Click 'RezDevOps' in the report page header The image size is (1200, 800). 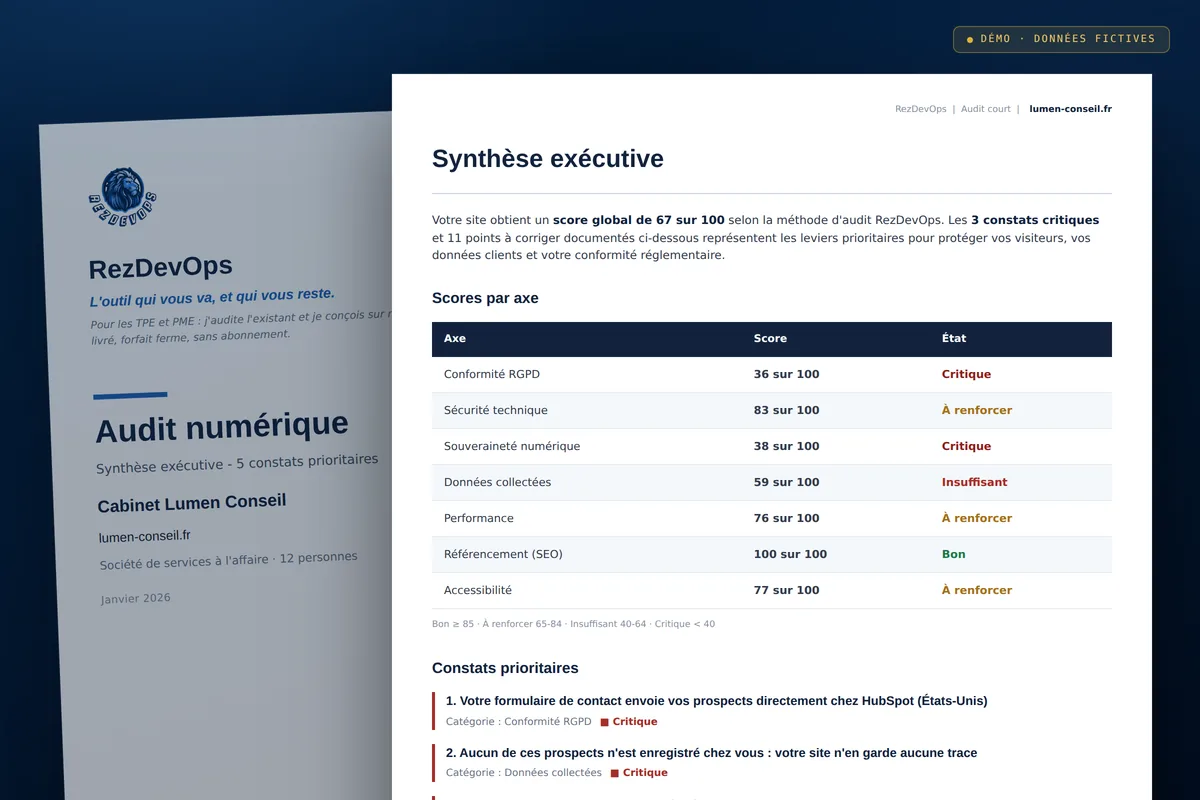[920, 109]
